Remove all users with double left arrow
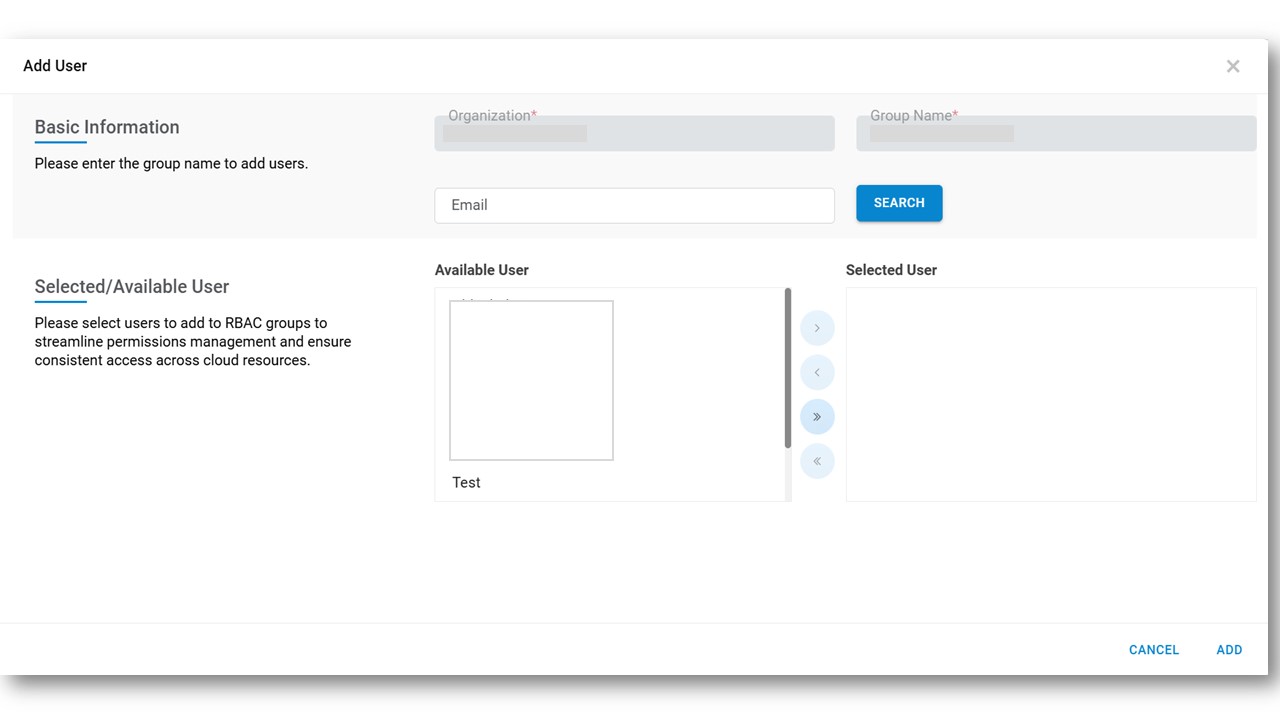The height and width of the screenshot is (720, 1280). click(817, 461)
